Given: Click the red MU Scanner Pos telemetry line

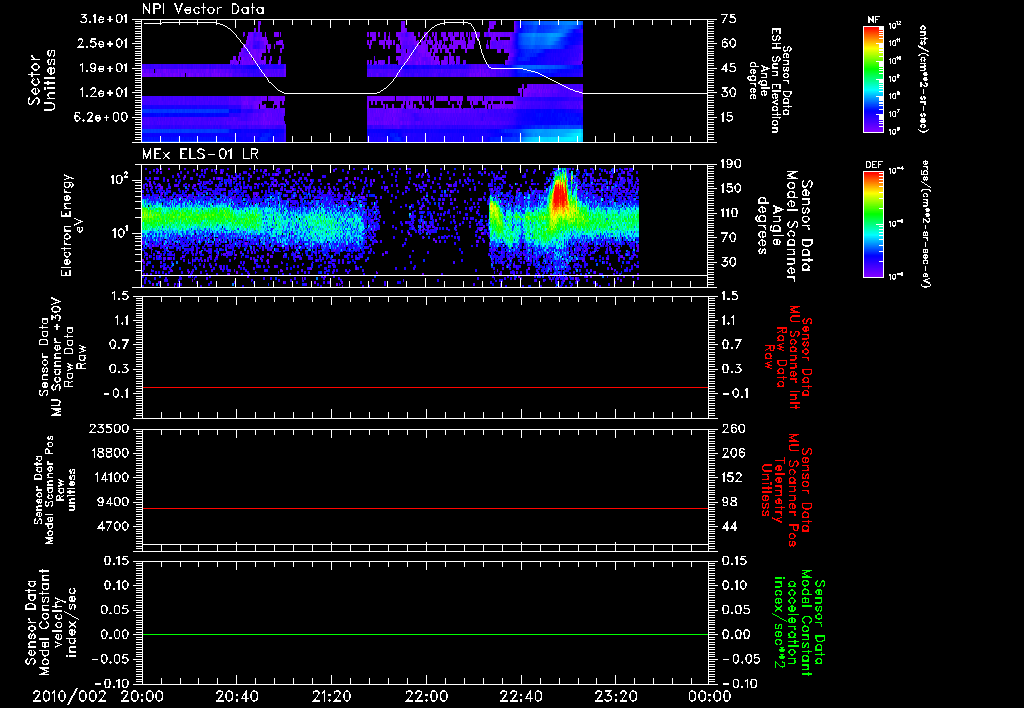Looking at the screenshot, I should click(x=424, y=508).
